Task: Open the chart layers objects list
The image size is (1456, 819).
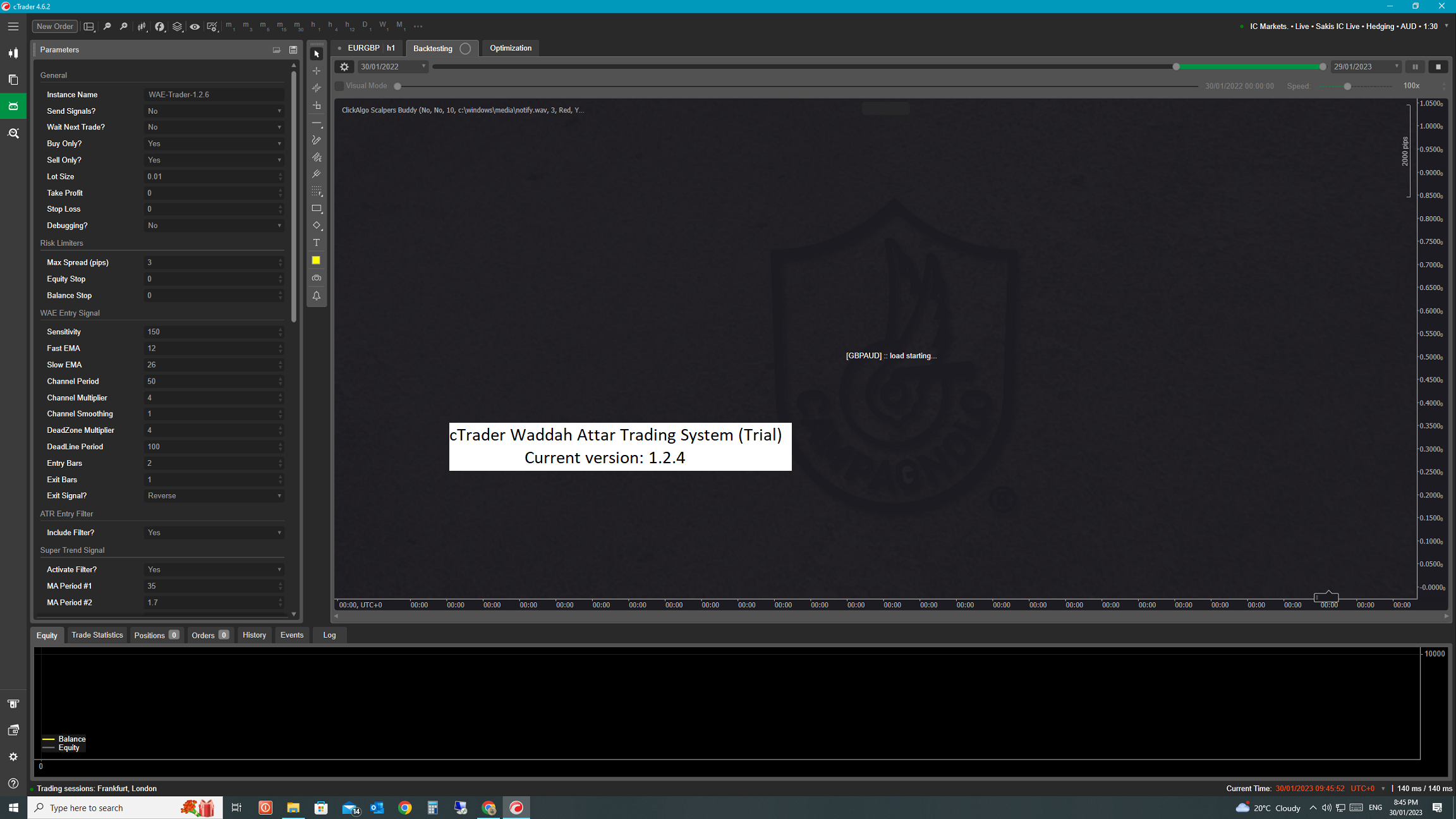Action: (177, 27)
